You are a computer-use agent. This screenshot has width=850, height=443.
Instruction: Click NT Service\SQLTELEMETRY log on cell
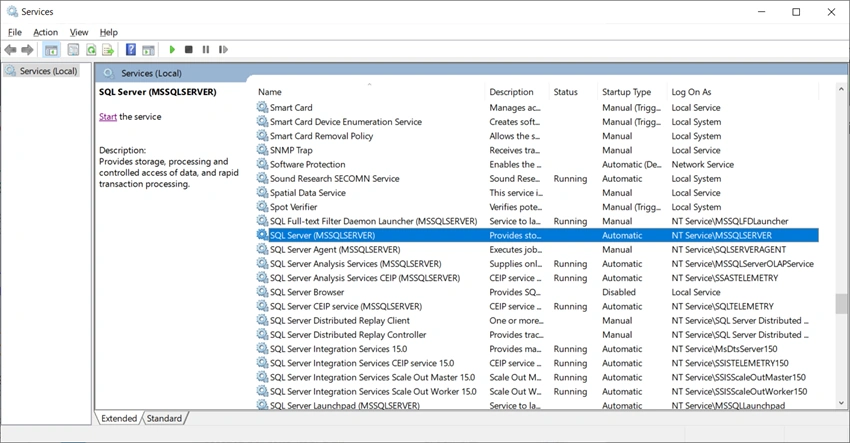[x=723, y=306]
